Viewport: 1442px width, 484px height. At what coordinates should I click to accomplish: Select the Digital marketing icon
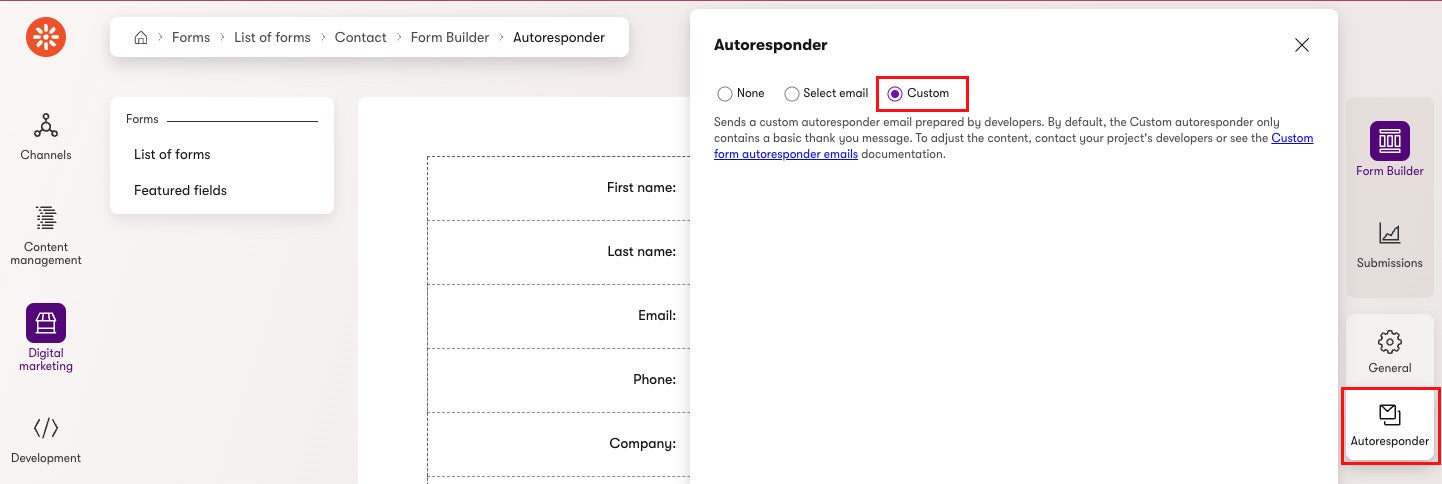click(x=46, y=322)
